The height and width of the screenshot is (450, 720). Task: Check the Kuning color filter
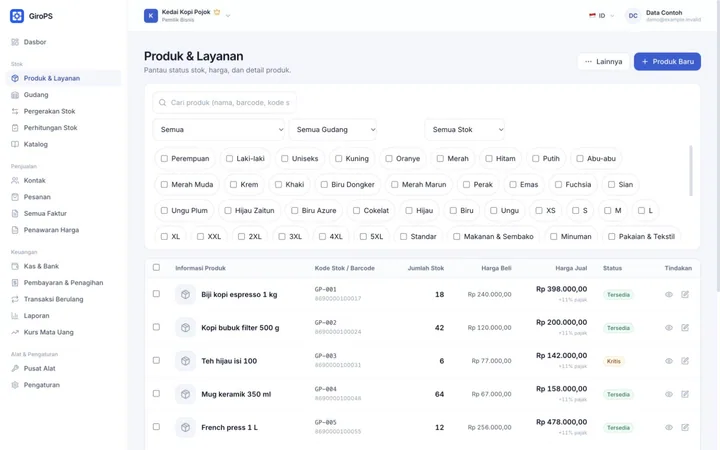[338, 158]
